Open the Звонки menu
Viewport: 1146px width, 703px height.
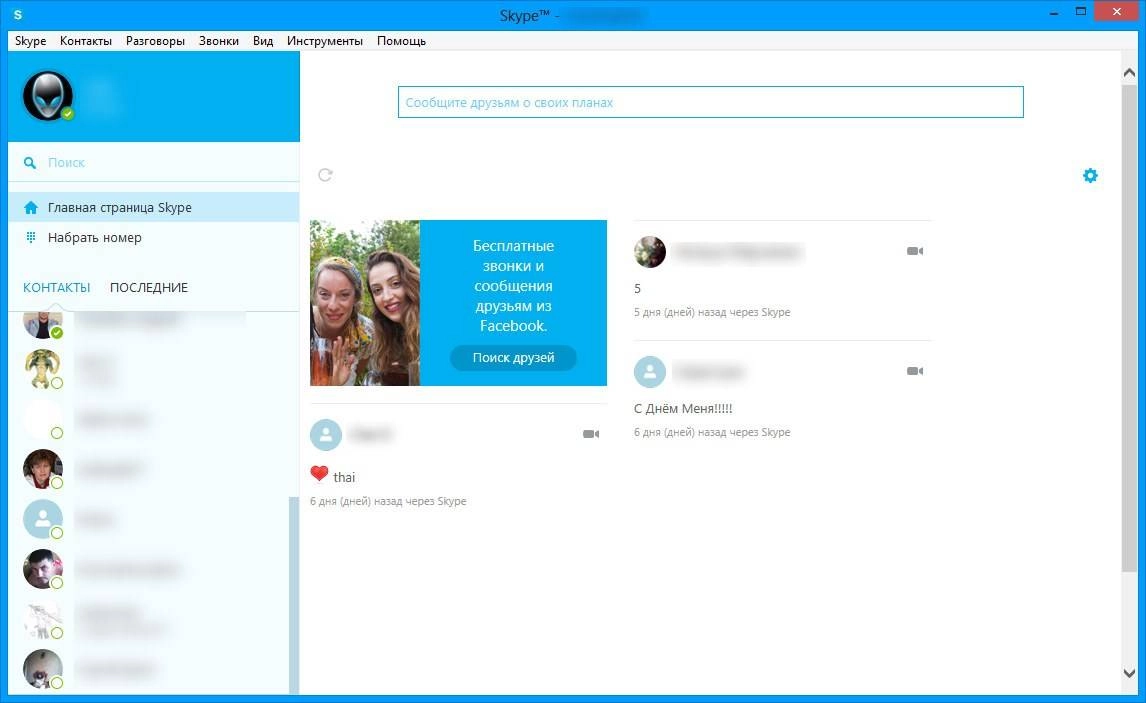click(219, 41)
